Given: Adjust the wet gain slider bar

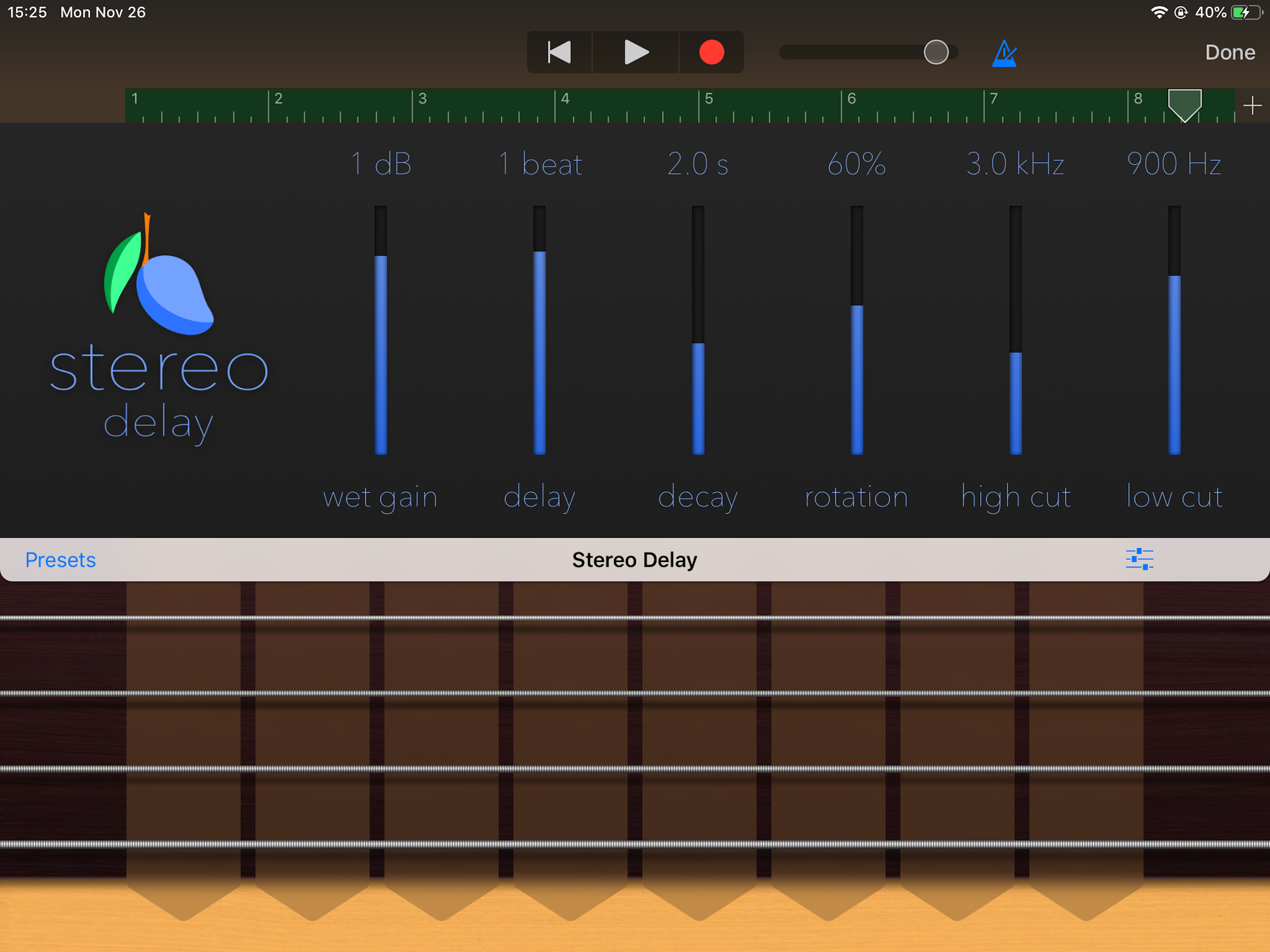Looking at the screenshot, I should tap(381, 330).
